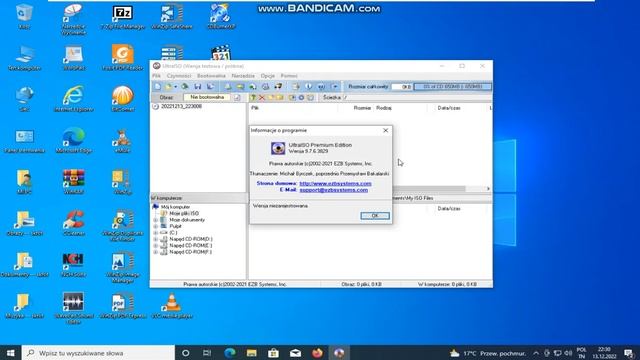Click the boot info icon beside Nie bootowalna
Screen dimensions: 640x360
[237, 98]
